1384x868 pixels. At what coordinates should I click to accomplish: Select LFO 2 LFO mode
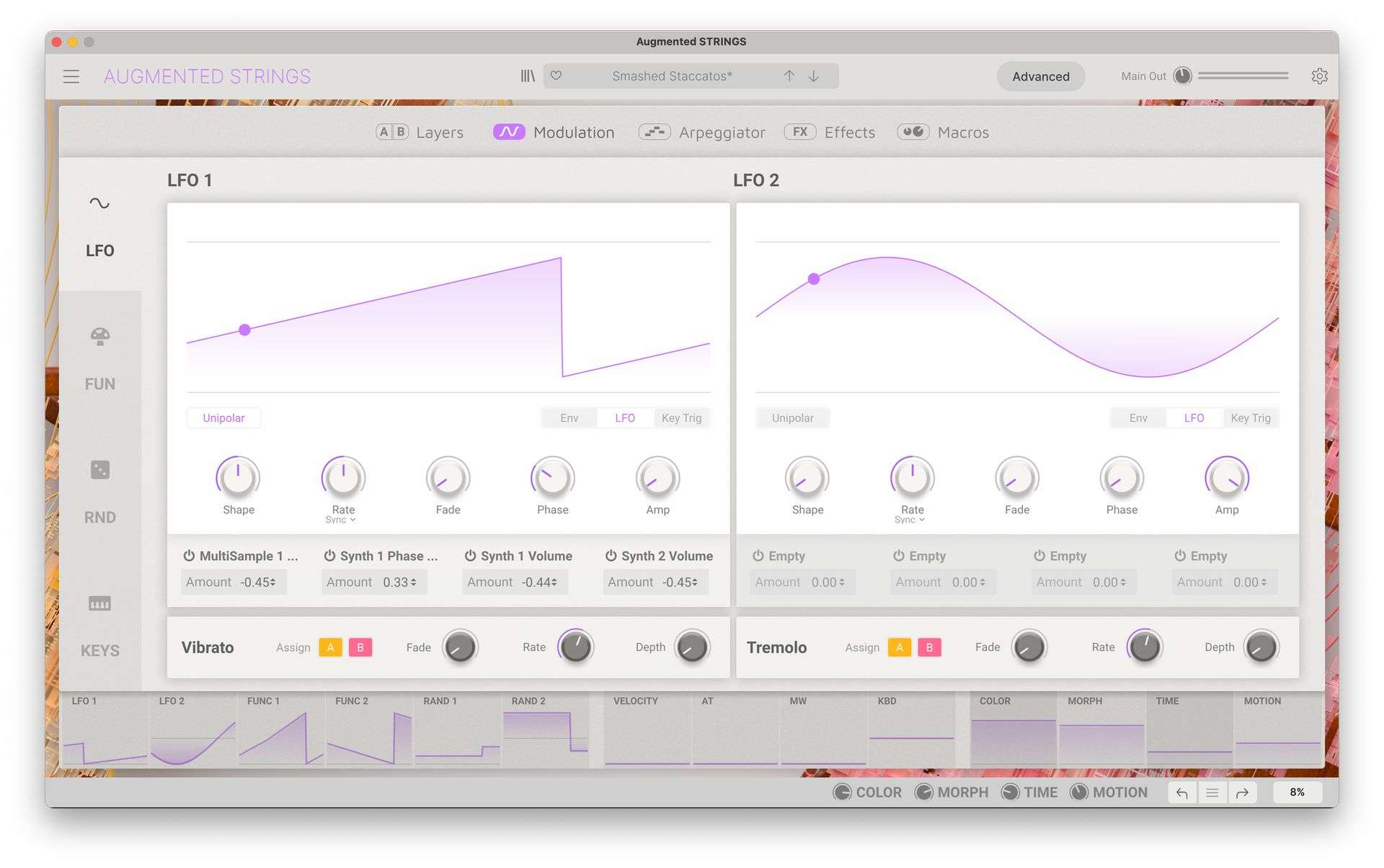(1194, 418)
